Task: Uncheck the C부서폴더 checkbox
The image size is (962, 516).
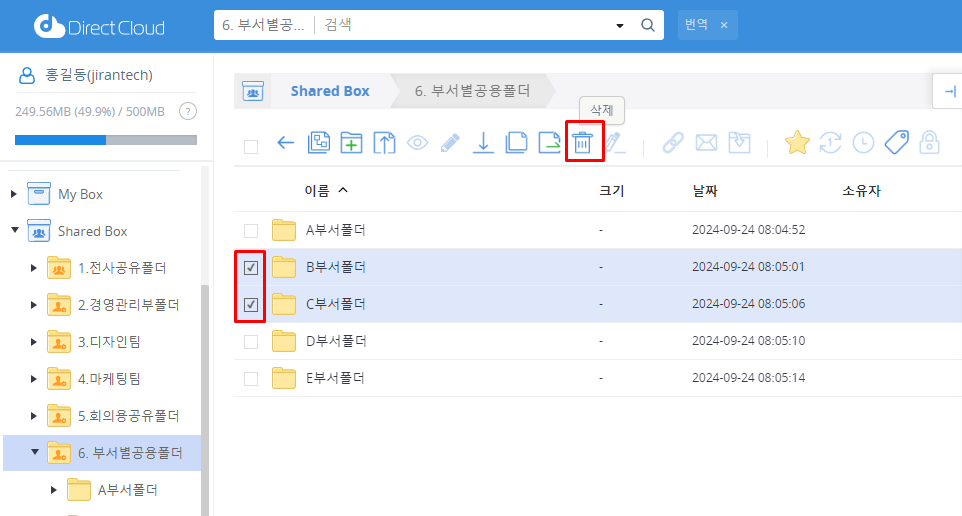Action: [251, 305]
